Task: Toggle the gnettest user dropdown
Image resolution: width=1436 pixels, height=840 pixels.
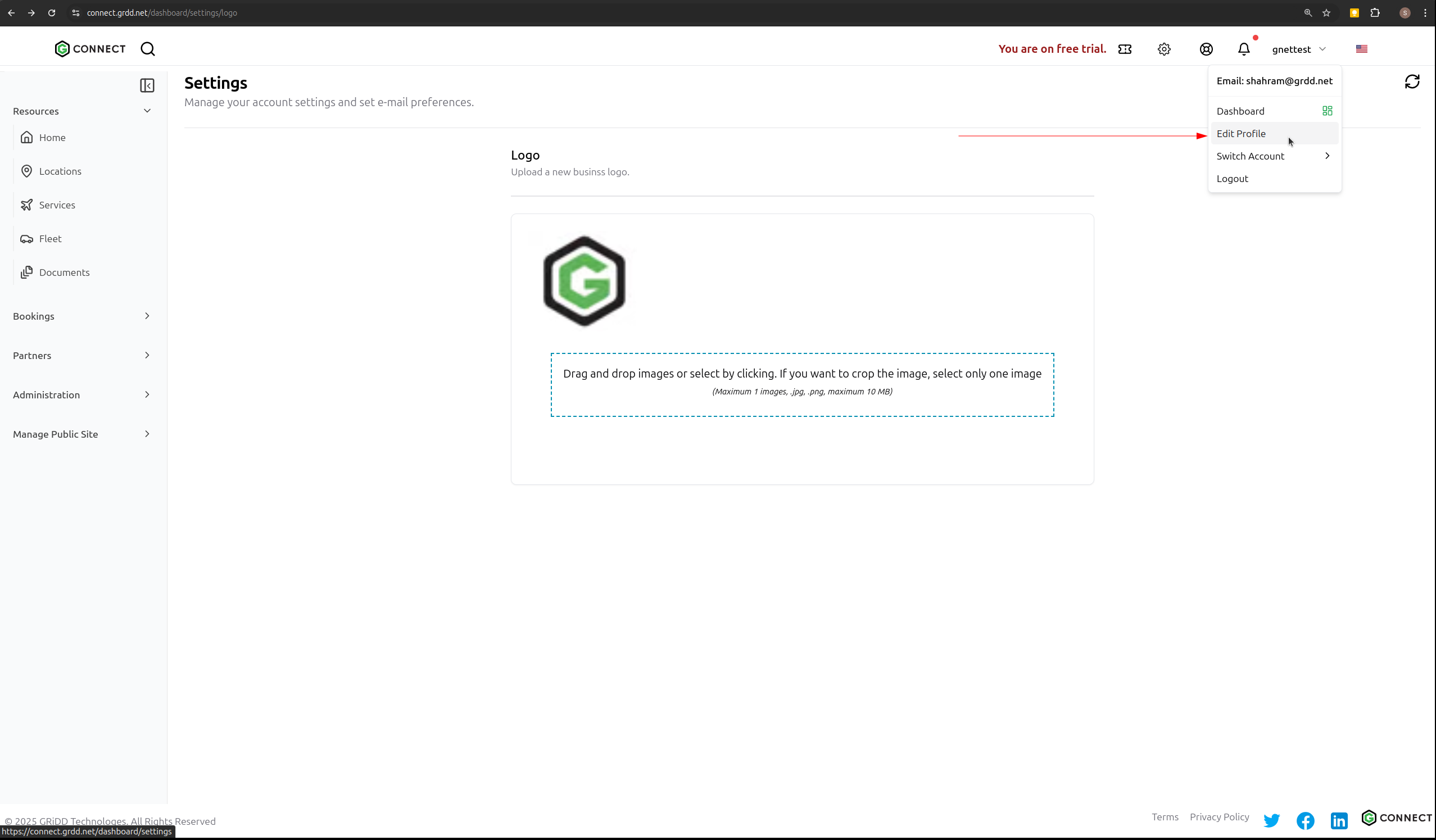Action: (1298, 49)
